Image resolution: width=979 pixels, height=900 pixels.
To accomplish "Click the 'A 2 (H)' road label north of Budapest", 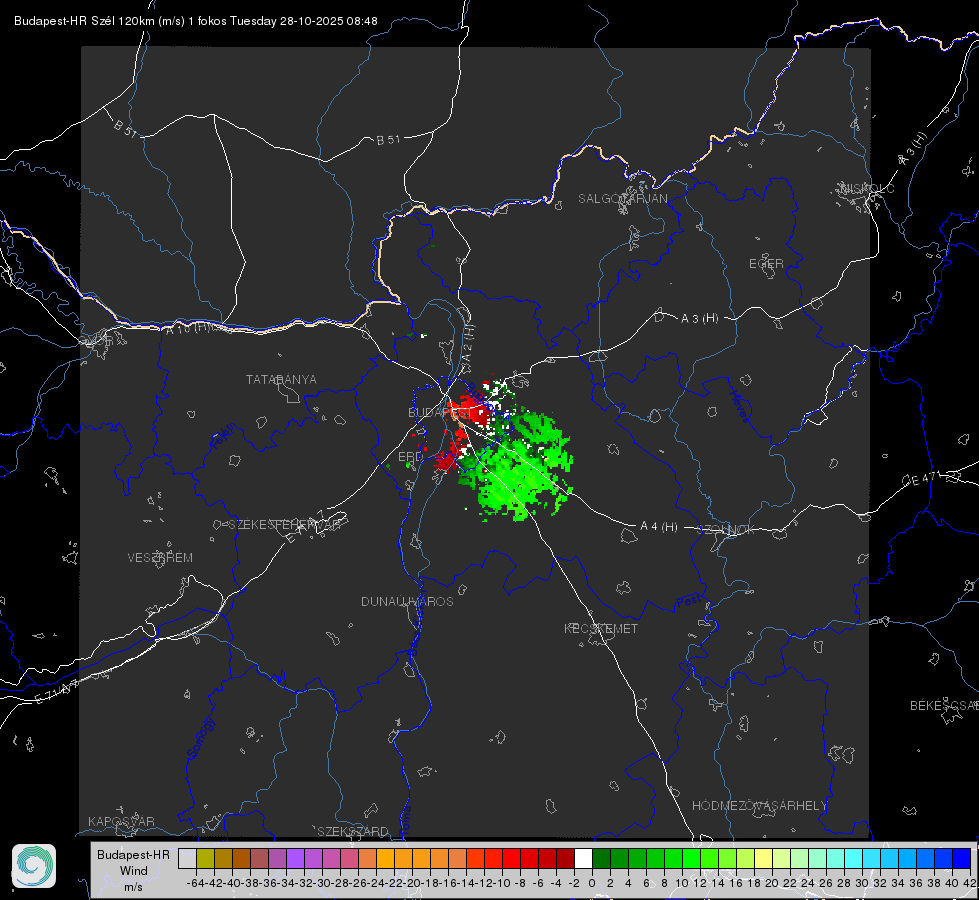I will [x=468, y=344].
